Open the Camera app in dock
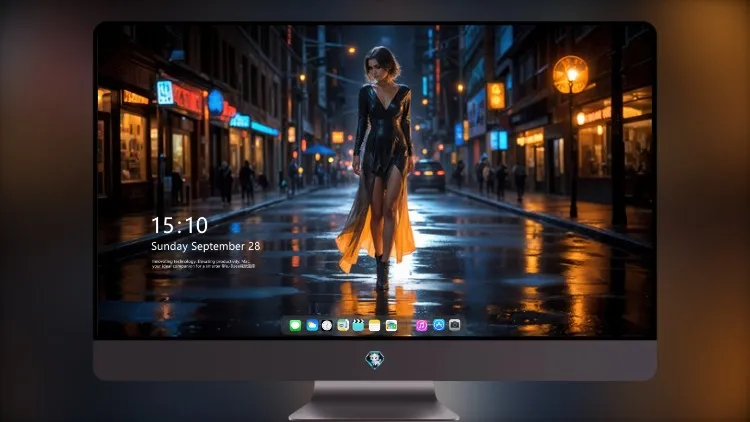 [x=455, y=325]
